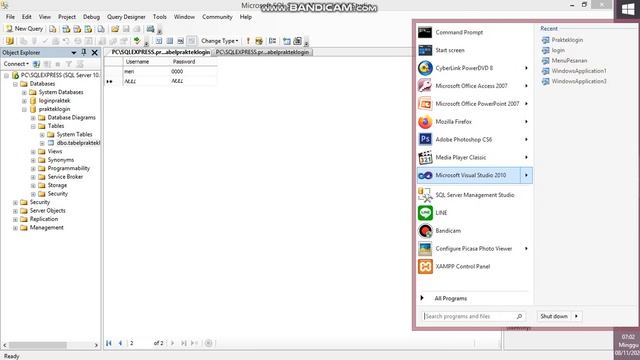Expand the Programmability node

(x=33, y=169)
